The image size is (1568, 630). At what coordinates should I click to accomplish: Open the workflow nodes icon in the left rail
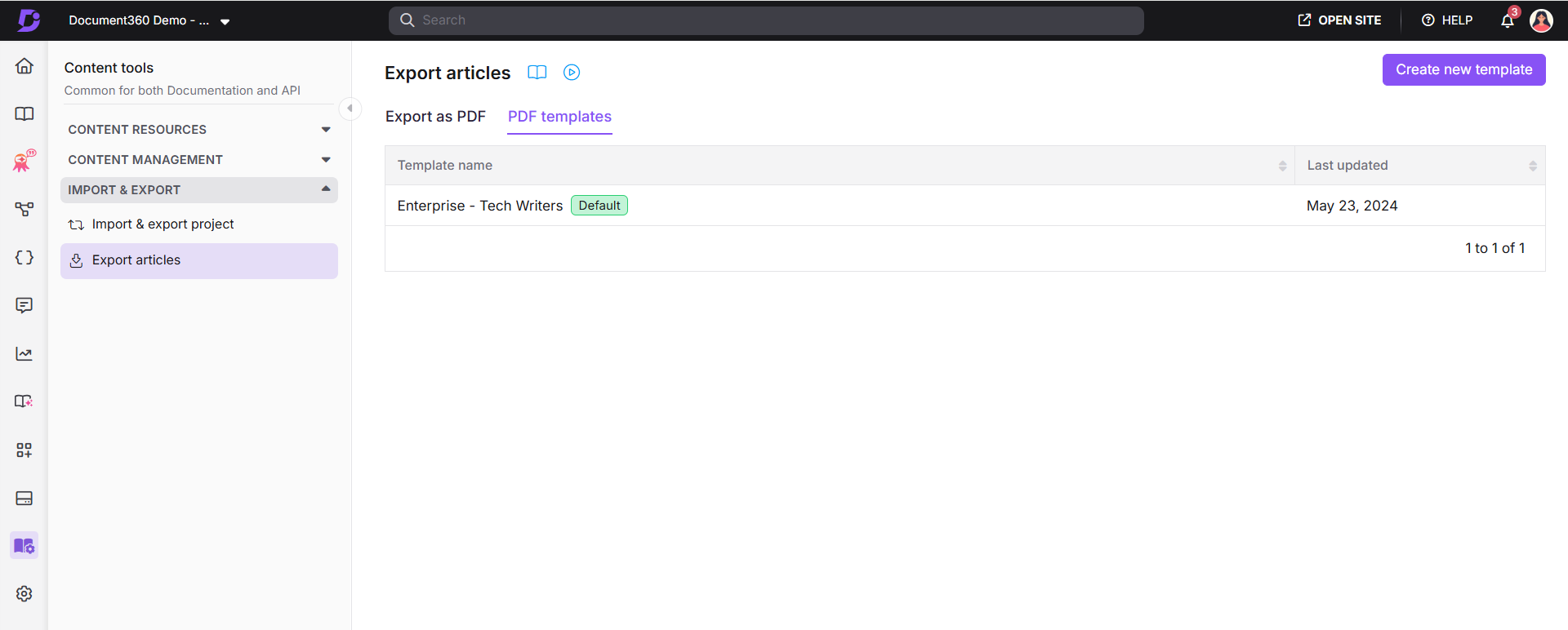[x=24, y=210]
